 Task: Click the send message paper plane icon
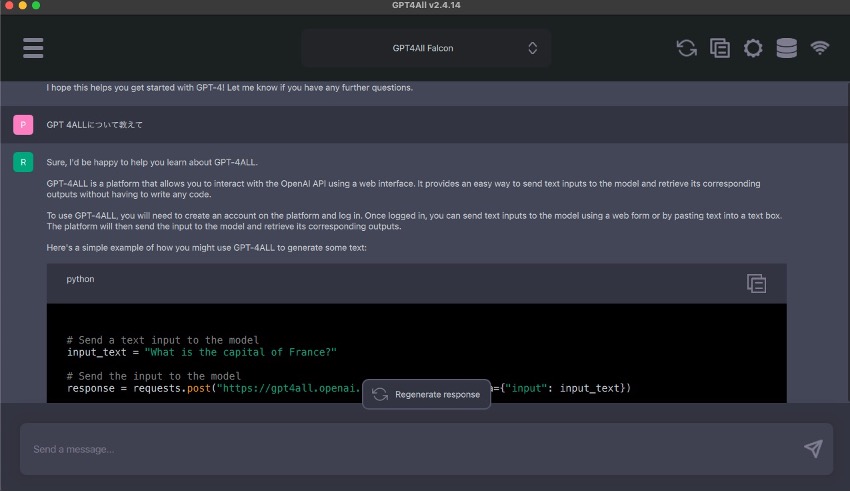click(x=813, y=449)
